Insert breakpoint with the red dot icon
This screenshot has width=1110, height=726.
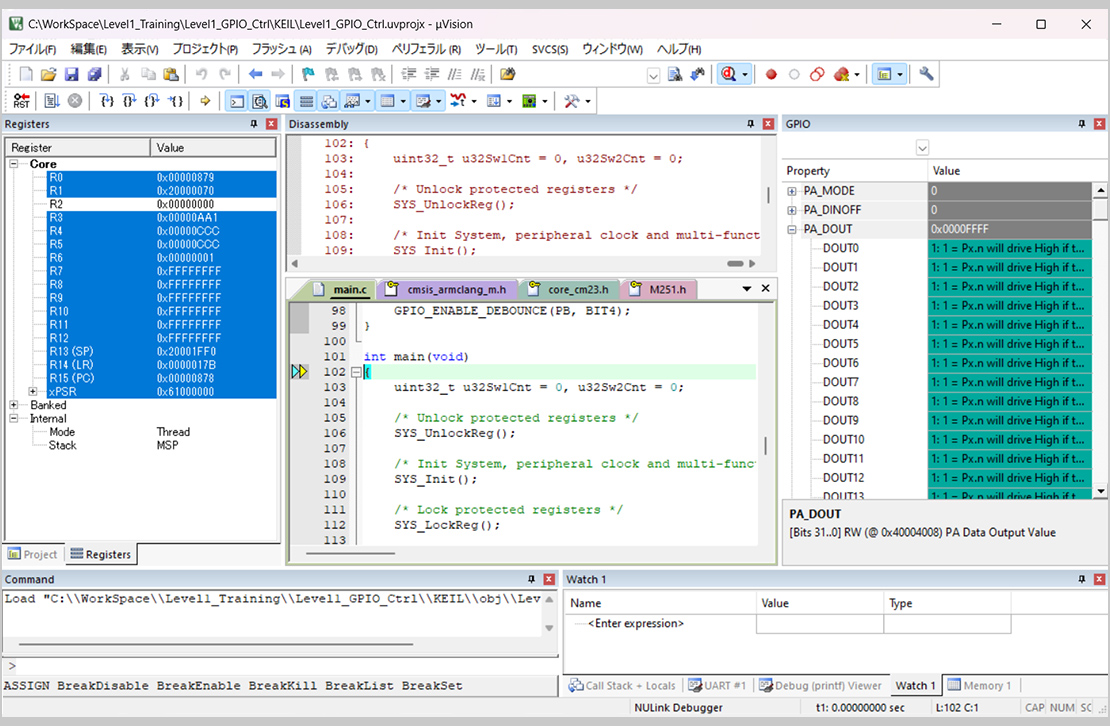click(771, 74)
